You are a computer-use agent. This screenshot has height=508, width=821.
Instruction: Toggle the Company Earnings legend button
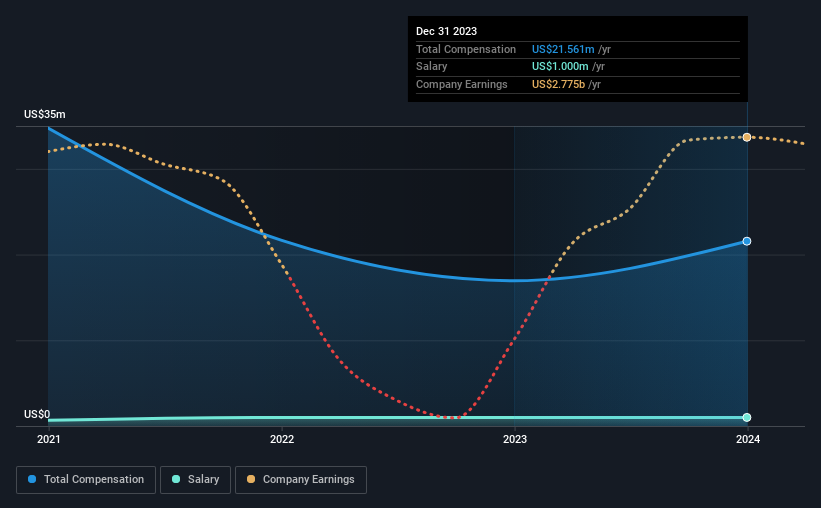(x=301, y=480)
